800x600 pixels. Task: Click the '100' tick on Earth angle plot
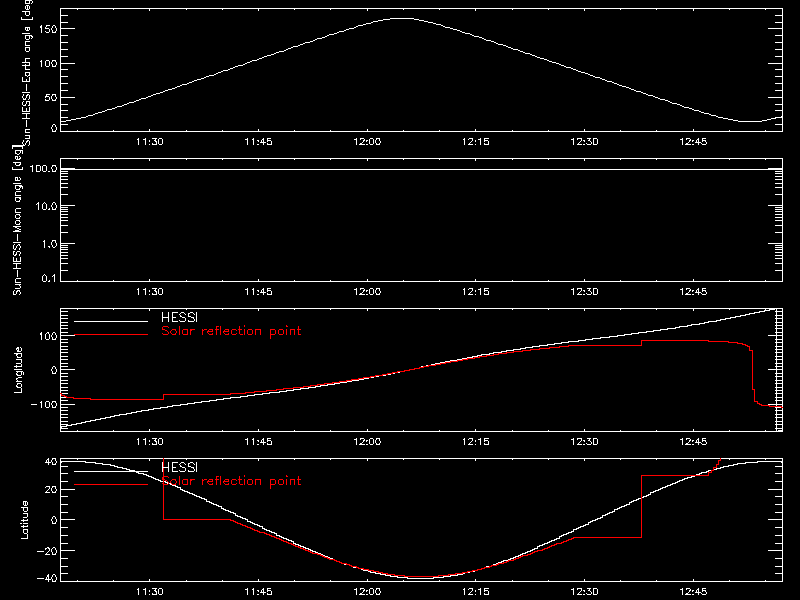47,64
